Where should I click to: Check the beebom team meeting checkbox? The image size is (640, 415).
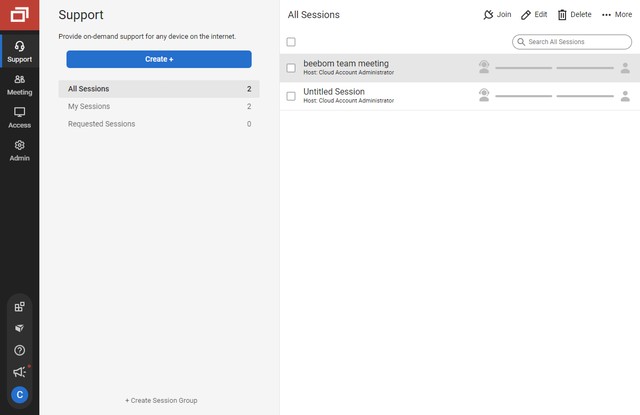[291, 68]
